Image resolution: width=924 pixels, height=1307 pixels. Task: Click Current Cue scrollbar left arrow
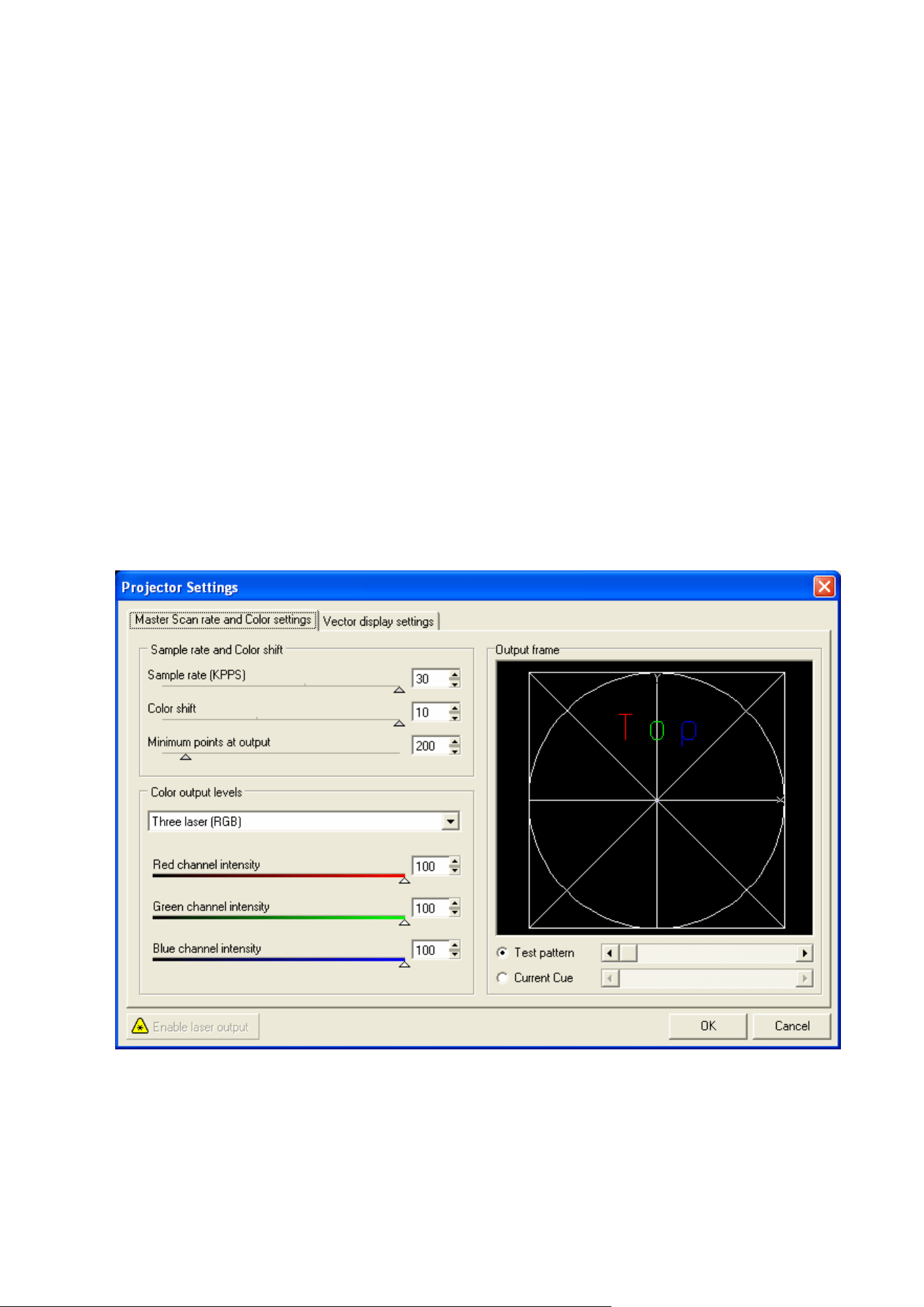tap(610, 978)
